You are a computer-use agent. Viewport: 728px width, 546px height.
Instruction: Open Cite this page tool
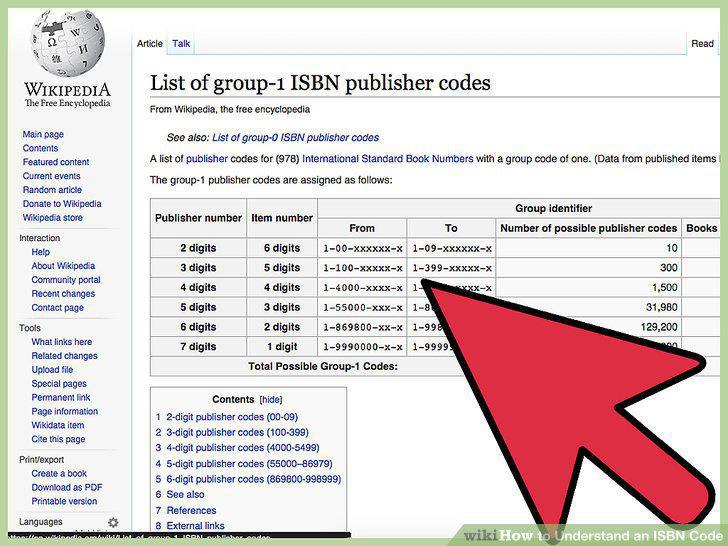coord(58,439)
